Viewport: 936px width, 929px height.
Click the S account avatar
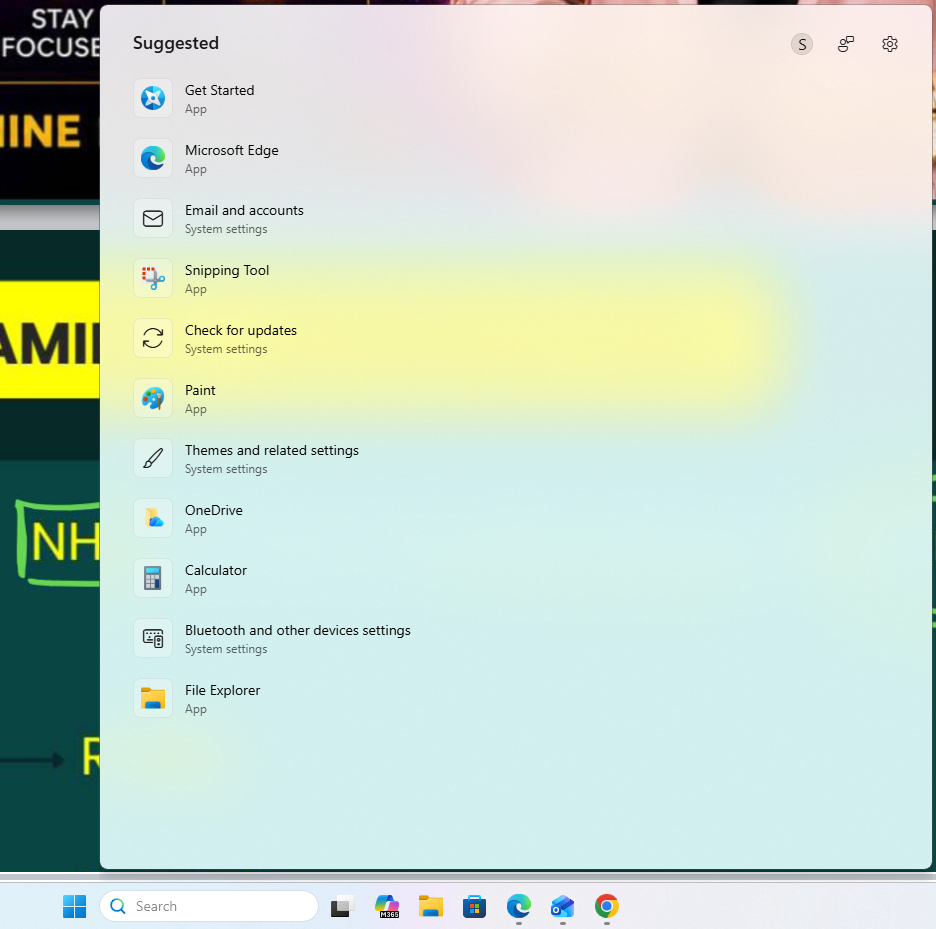click(x=802, y=44)
